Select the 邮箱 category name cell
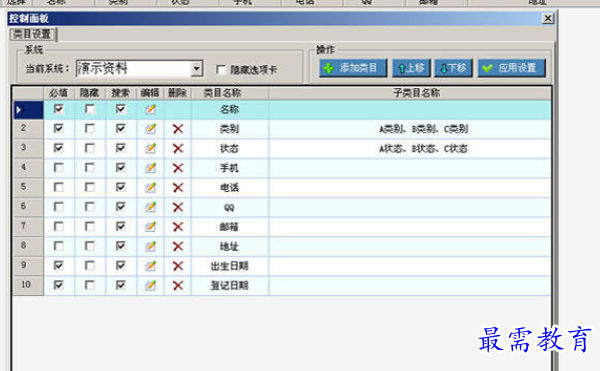600x371 pixels. point(230,227)
